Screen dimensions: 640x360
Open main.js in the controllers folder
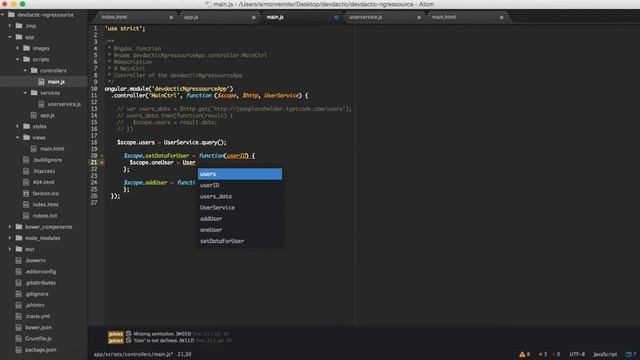(56, 82)
